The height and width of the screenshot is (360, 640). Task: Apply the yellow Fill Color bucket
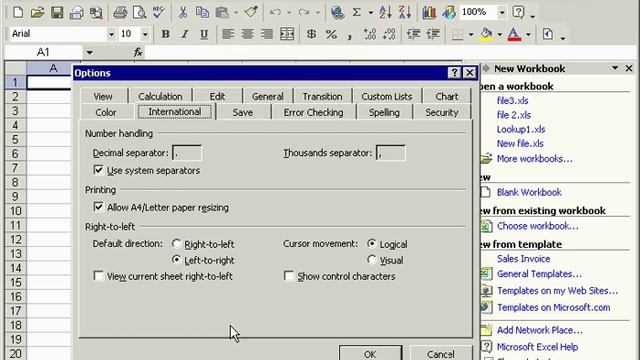click(x=486, y=34)
